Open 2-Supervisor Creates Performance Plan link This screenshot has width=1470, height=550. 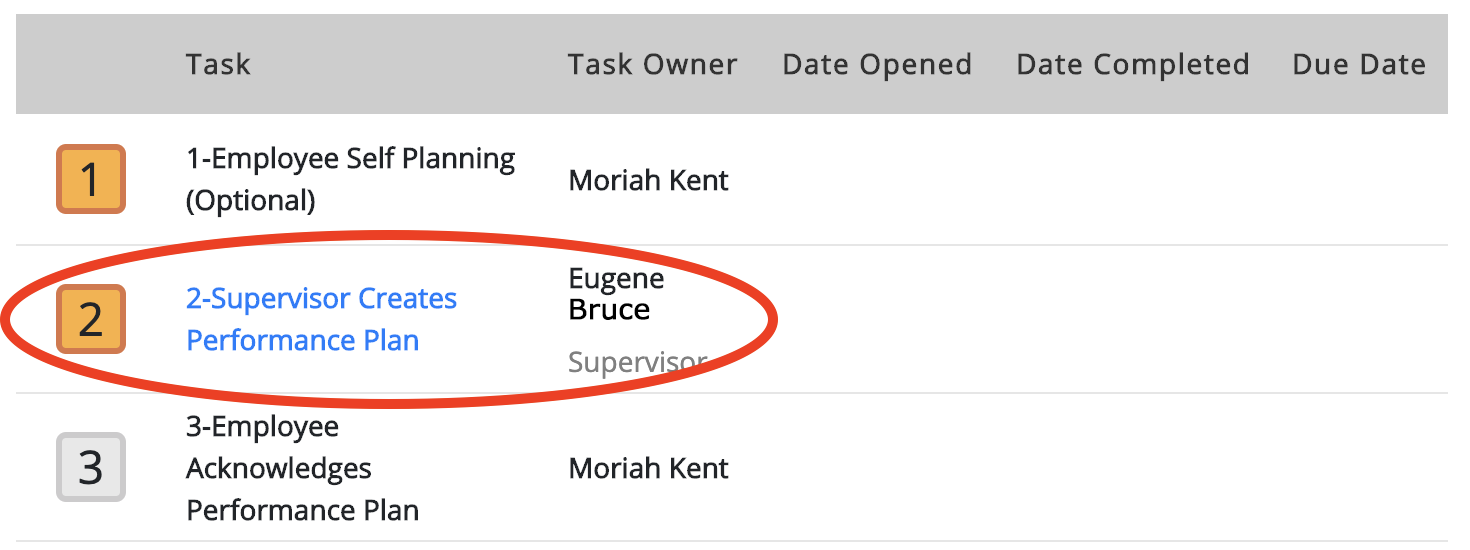click(322, 319)
